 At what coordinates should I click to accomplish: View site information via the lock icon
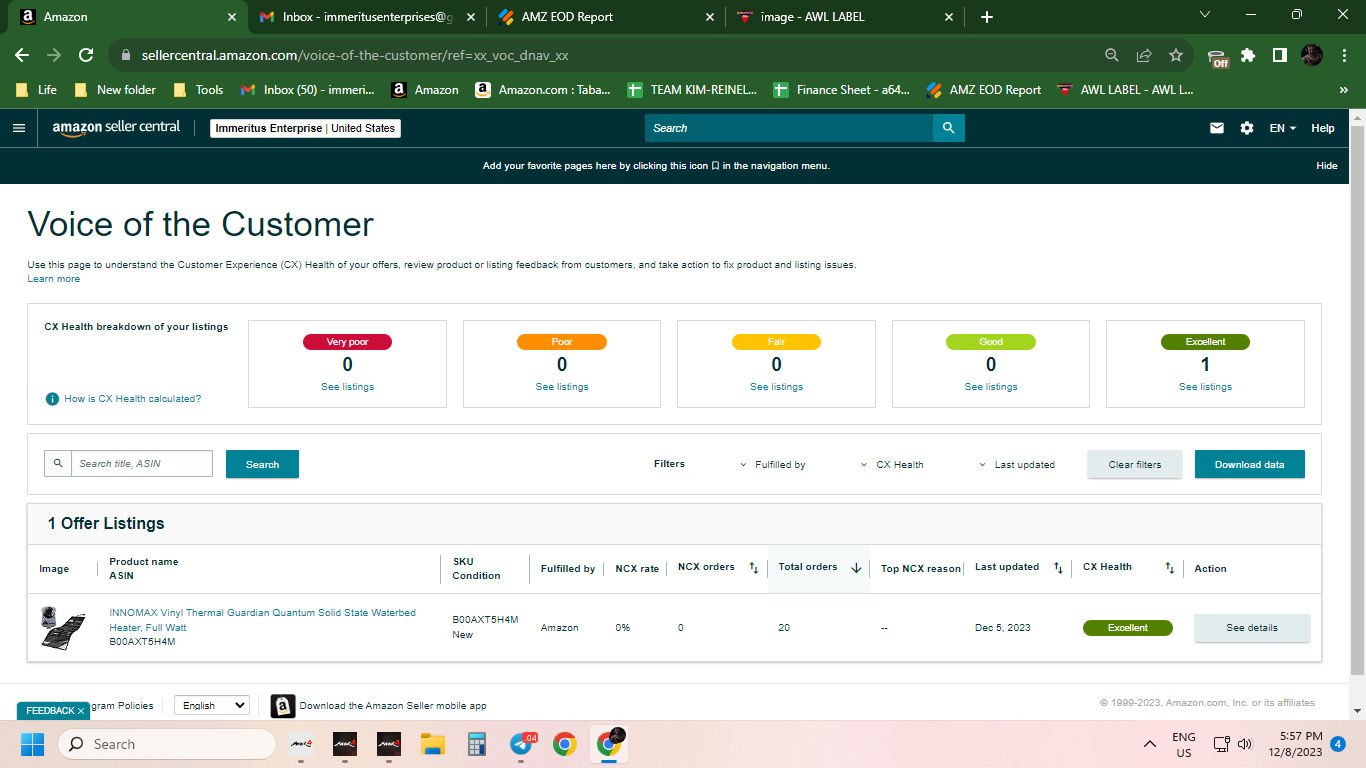pyautogui.click(x=126, y=56)
